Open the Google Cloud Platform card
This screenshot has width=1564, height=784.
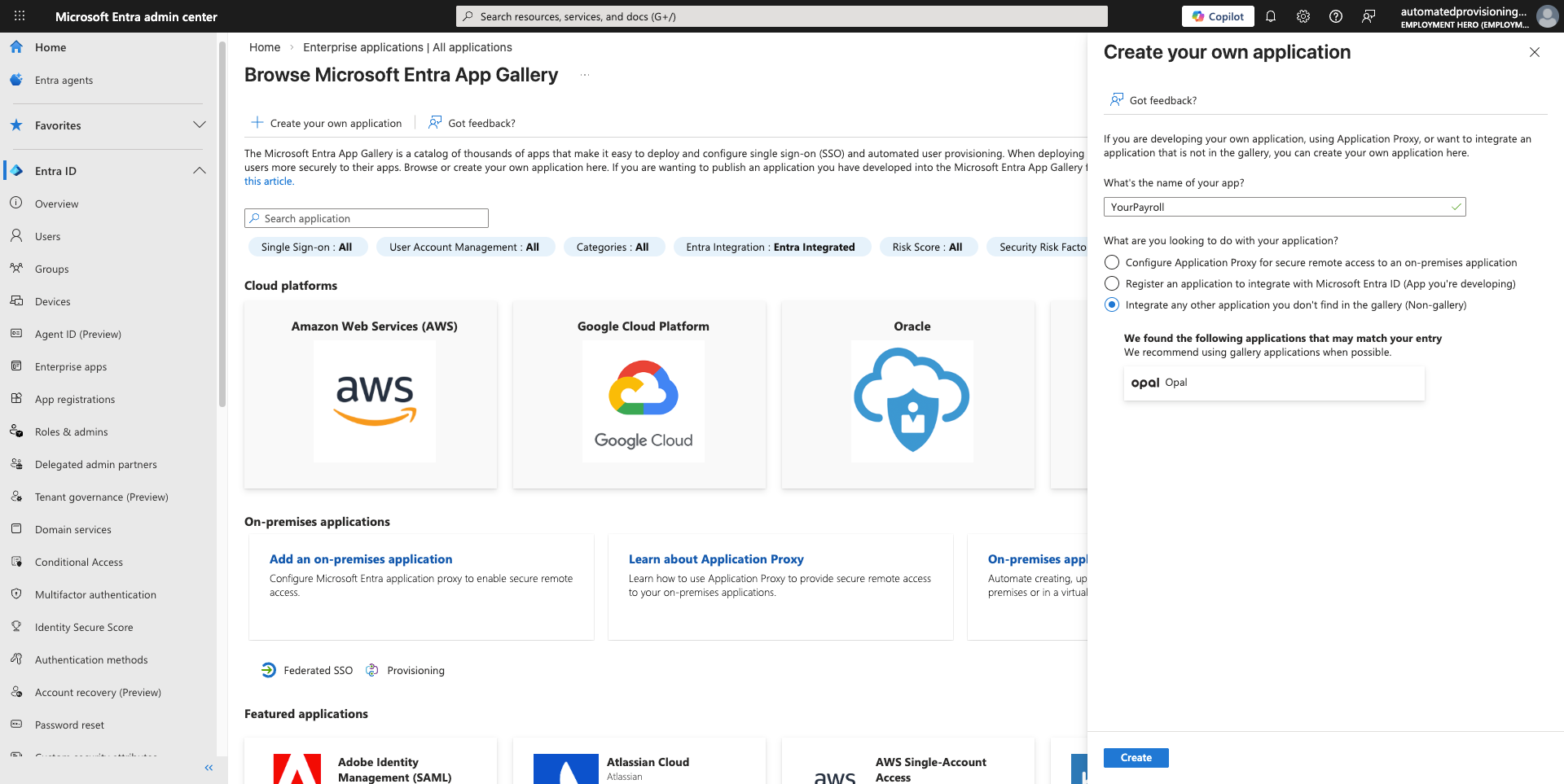point(639,395)
